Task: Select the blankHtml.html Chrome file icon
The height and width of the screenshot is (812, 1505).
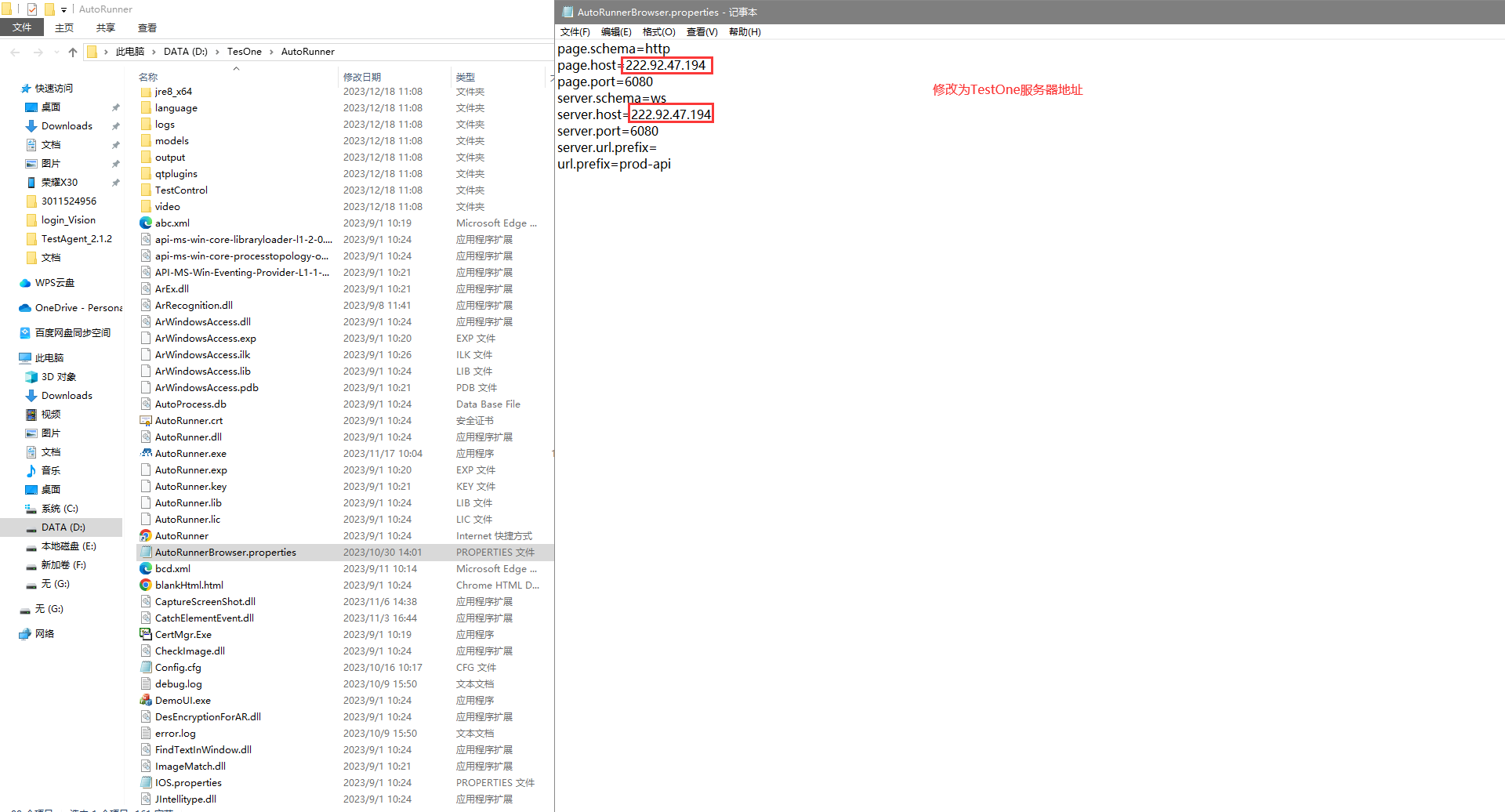Action: click(146, 585)
